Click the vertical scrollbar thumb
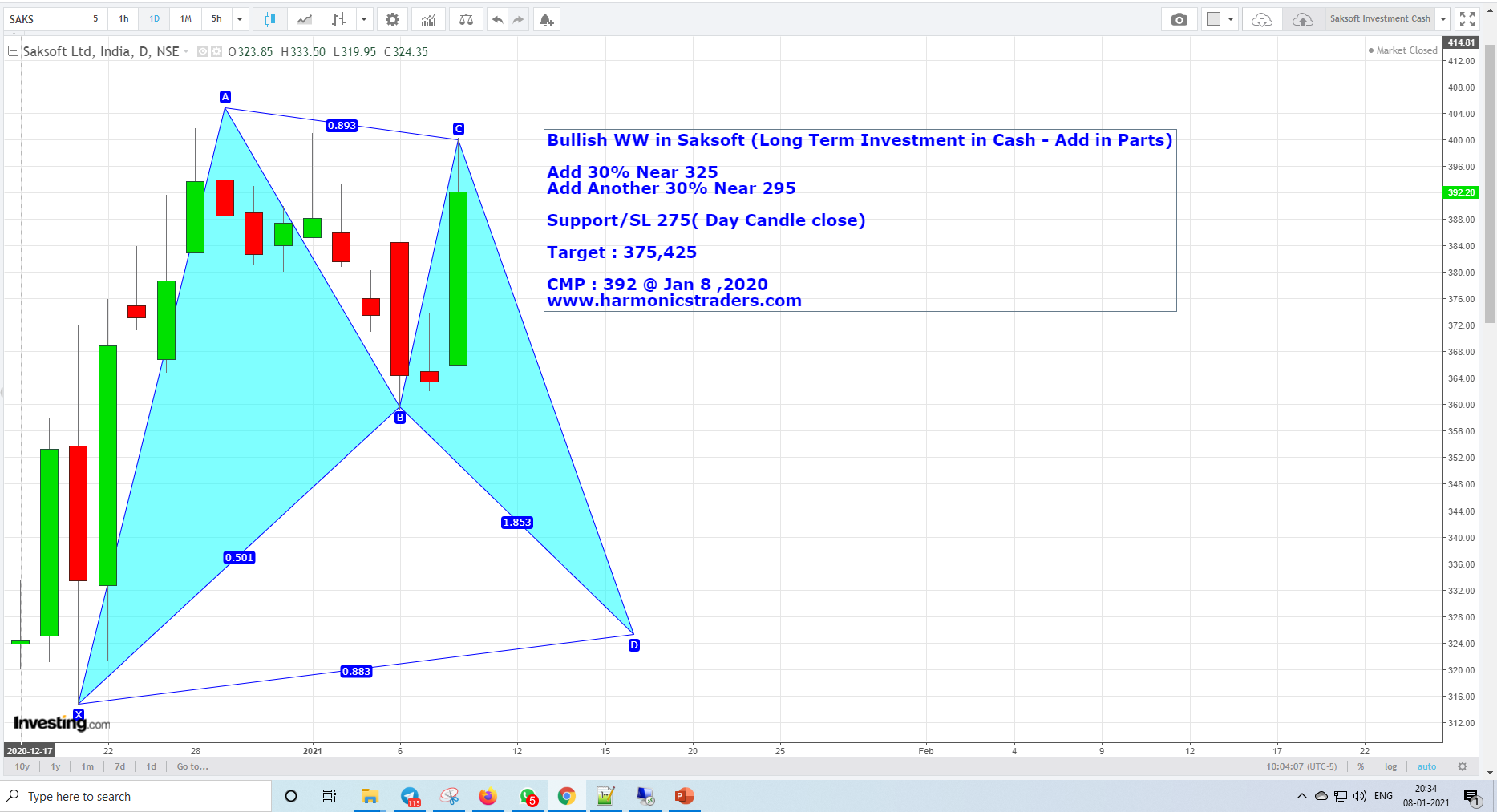The width and height of the screenshot is (1497, 812). 1490,184
